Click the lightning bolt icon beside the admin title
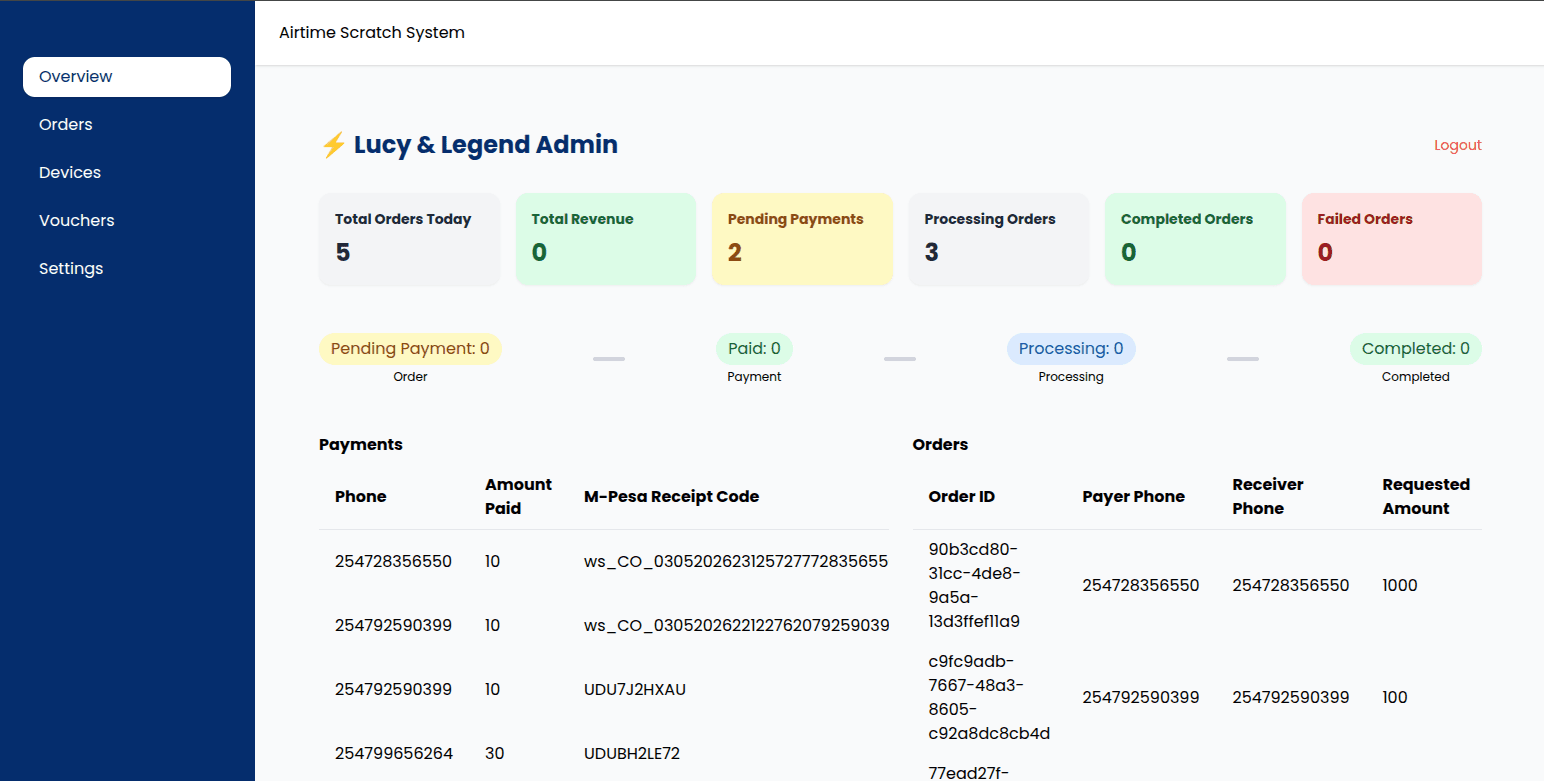The height and width of the screenshot is (781, 1544). [x=333, y=145]
